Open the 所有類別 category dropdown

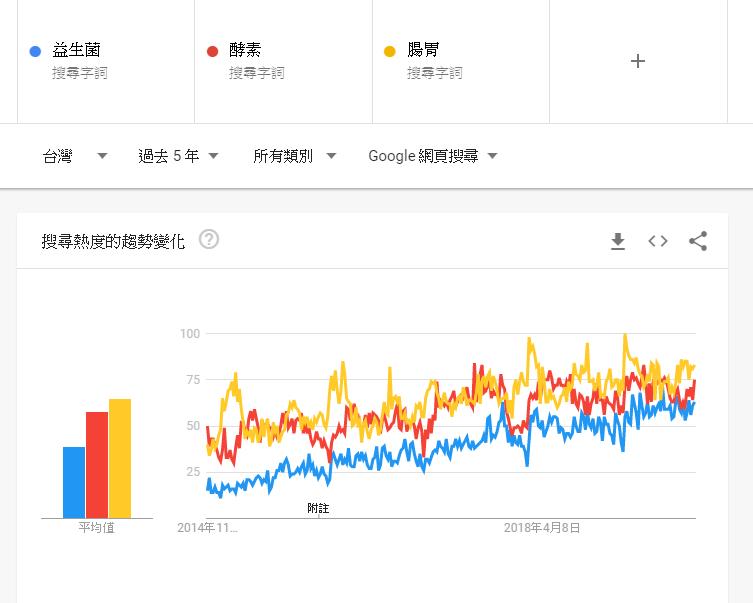click(x=294, y=156)
